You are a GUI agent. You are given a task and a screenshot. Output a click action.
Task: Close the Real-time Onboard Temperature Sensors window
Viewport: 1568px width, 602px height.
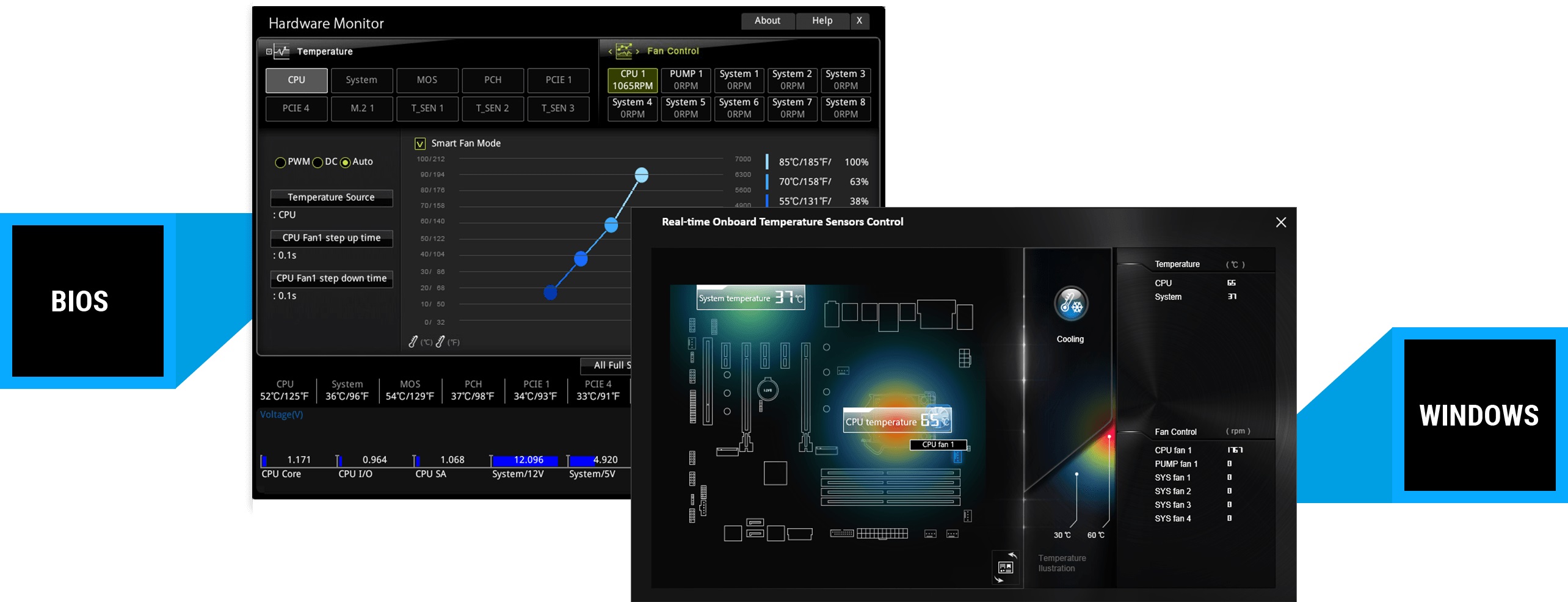point(1281,222)
